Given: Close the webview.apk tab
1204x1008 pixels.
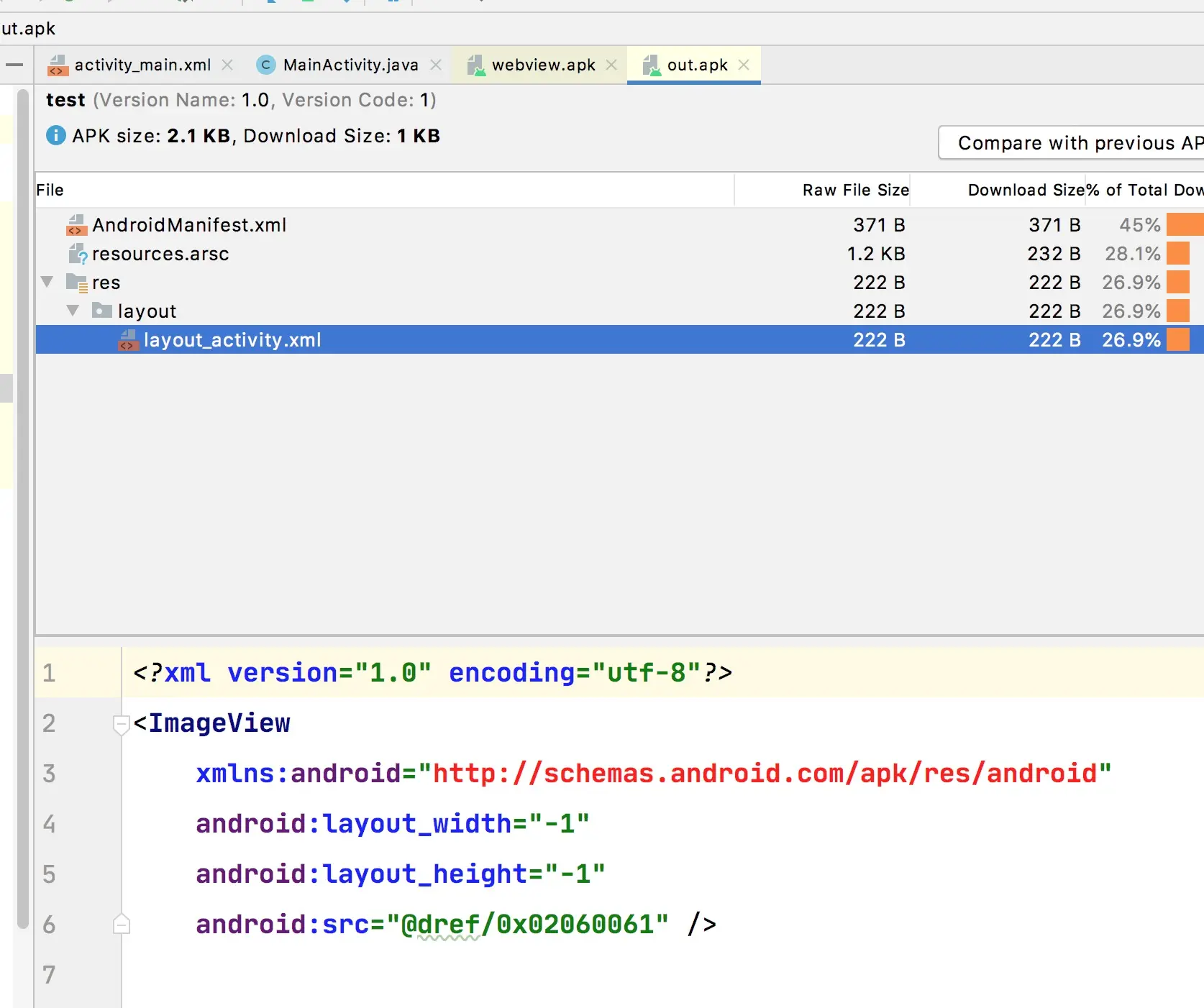Looking at the screenshot, I should click(611, 65).
